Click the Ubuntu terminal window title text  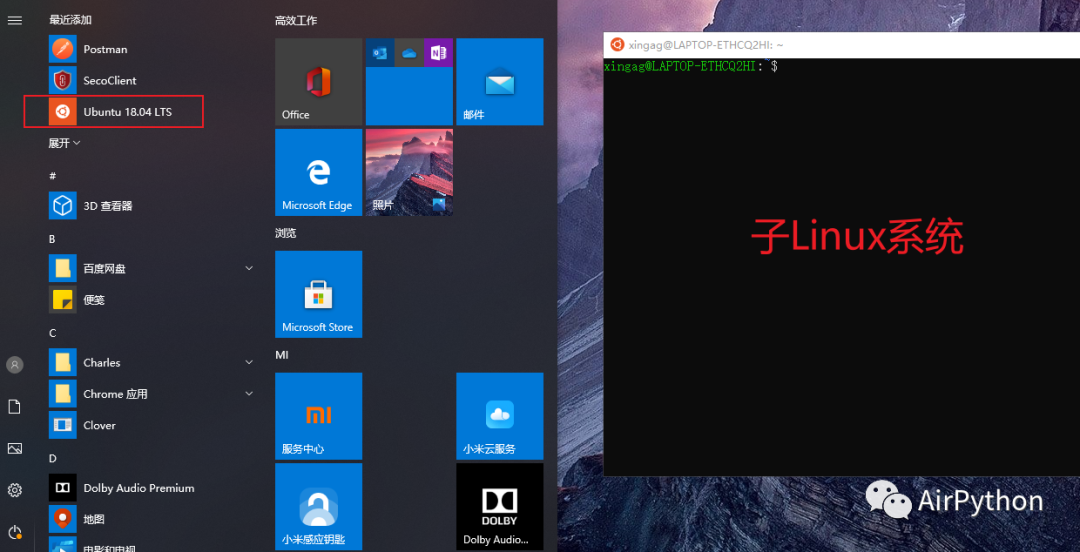706,45
